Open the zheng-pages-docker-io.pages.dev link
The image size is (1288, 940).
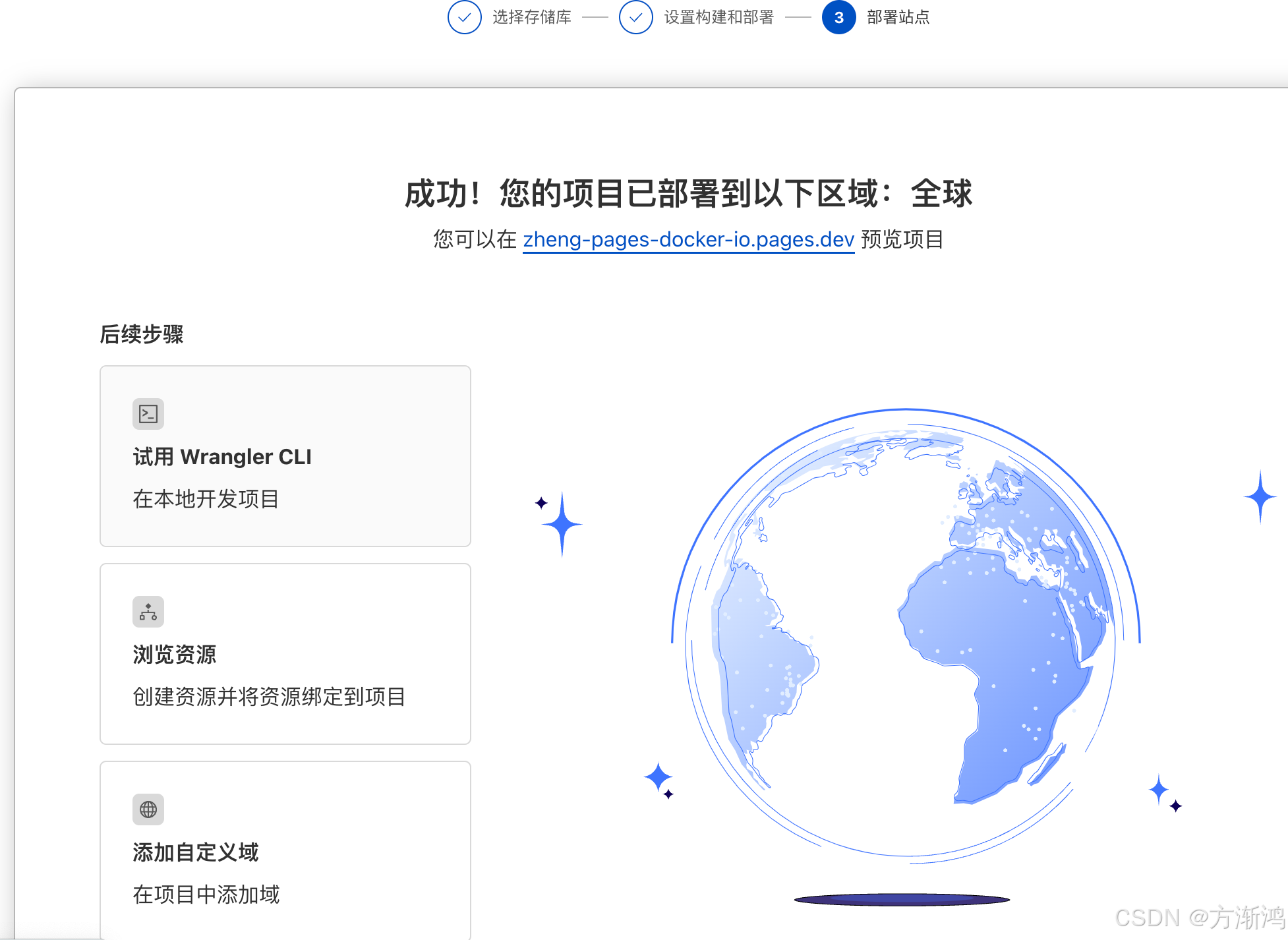tap(688, 239)
